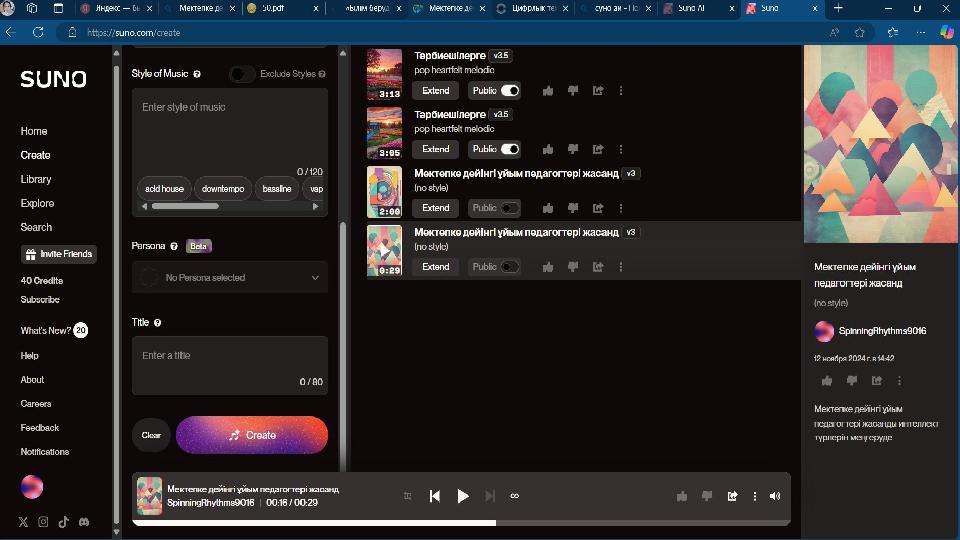Image resolution: width=960 pixels, height=540 pixels.
Task: Mute volume with the speaker icon
Action: tap(774, 496)
